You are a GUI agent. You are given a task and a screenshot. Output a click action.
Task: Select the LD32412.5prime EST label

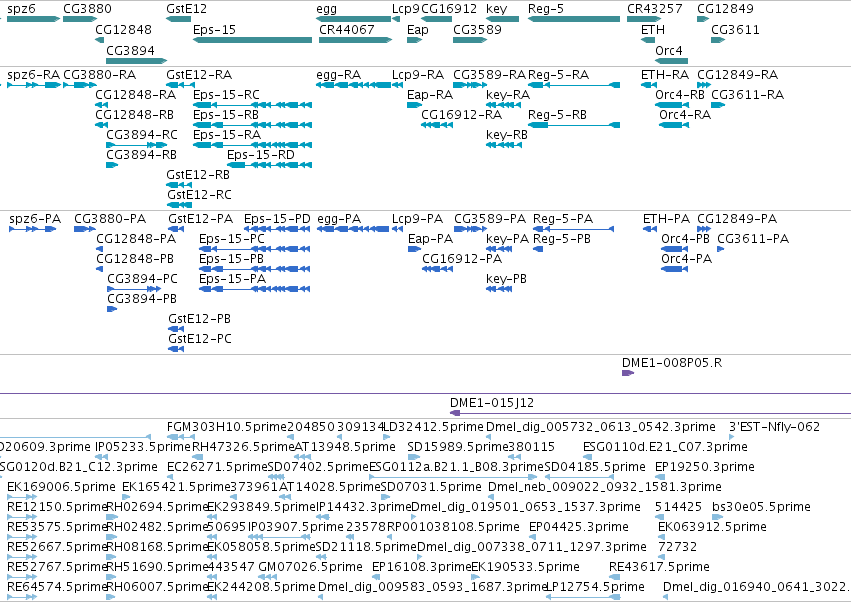click(x=434, y=427)
